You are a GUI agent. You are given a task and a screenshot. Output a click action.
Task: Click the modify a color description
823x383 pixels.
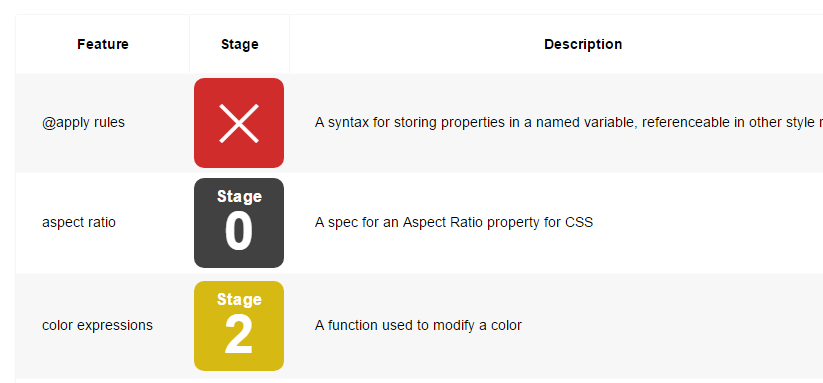[418, 325]
